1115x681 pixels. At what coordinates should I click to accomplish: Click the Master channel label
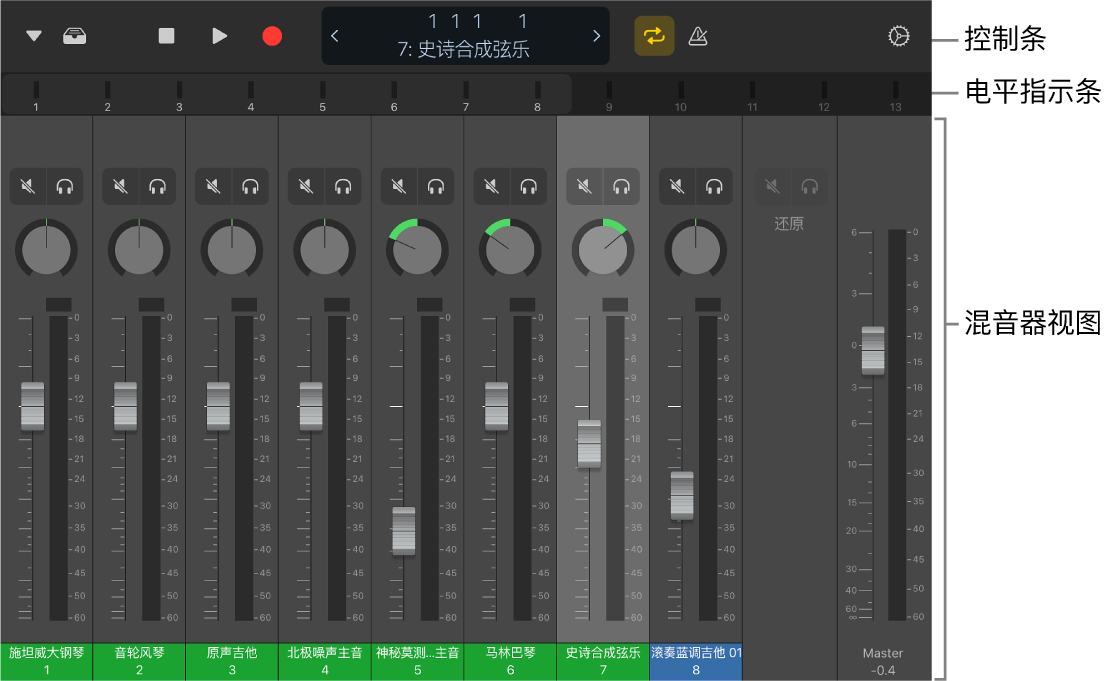[882, 652]
